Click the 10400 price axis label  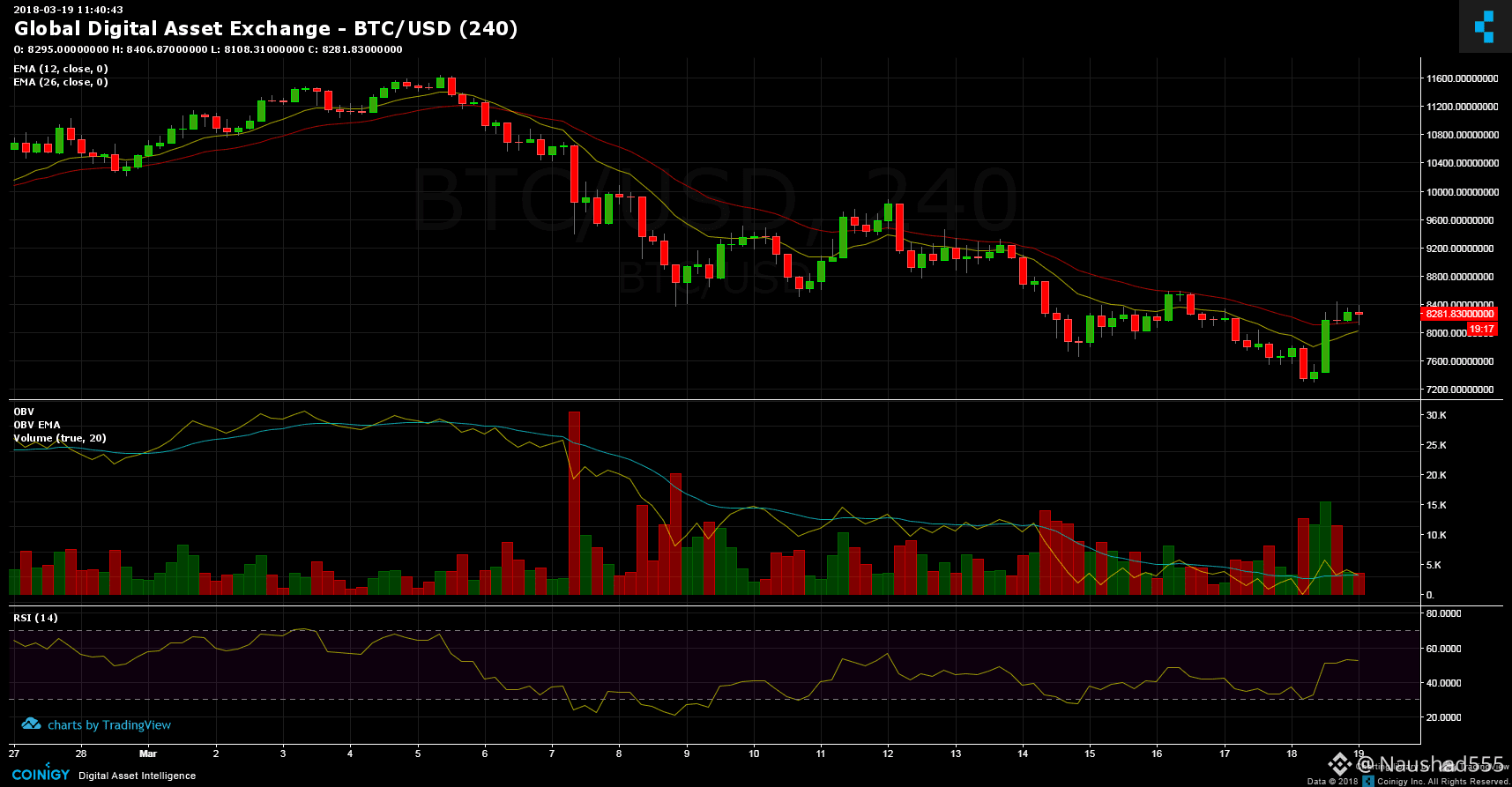tap(1462, 163)
